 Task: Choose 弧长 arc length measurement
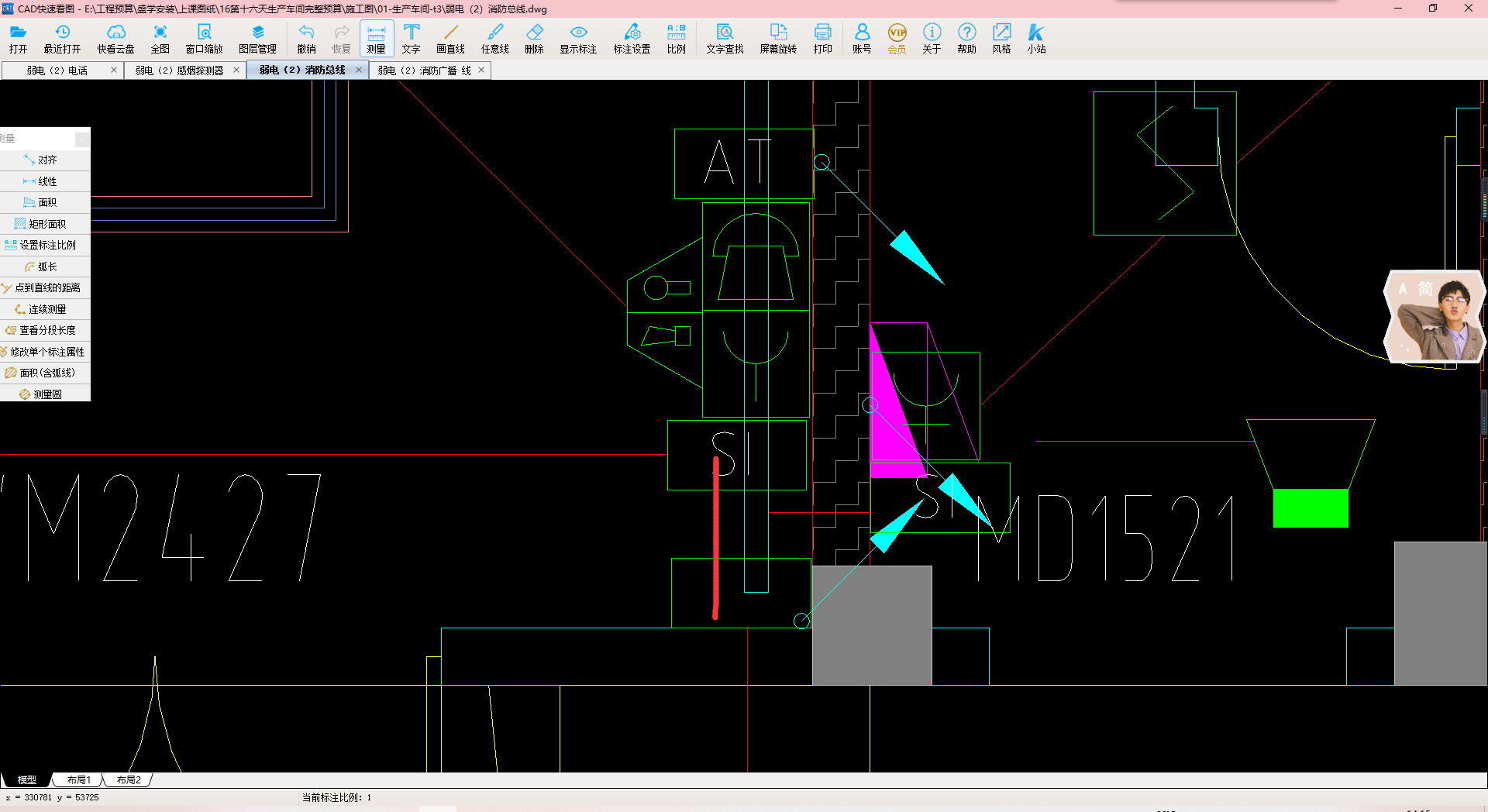[x=45, y=267]
